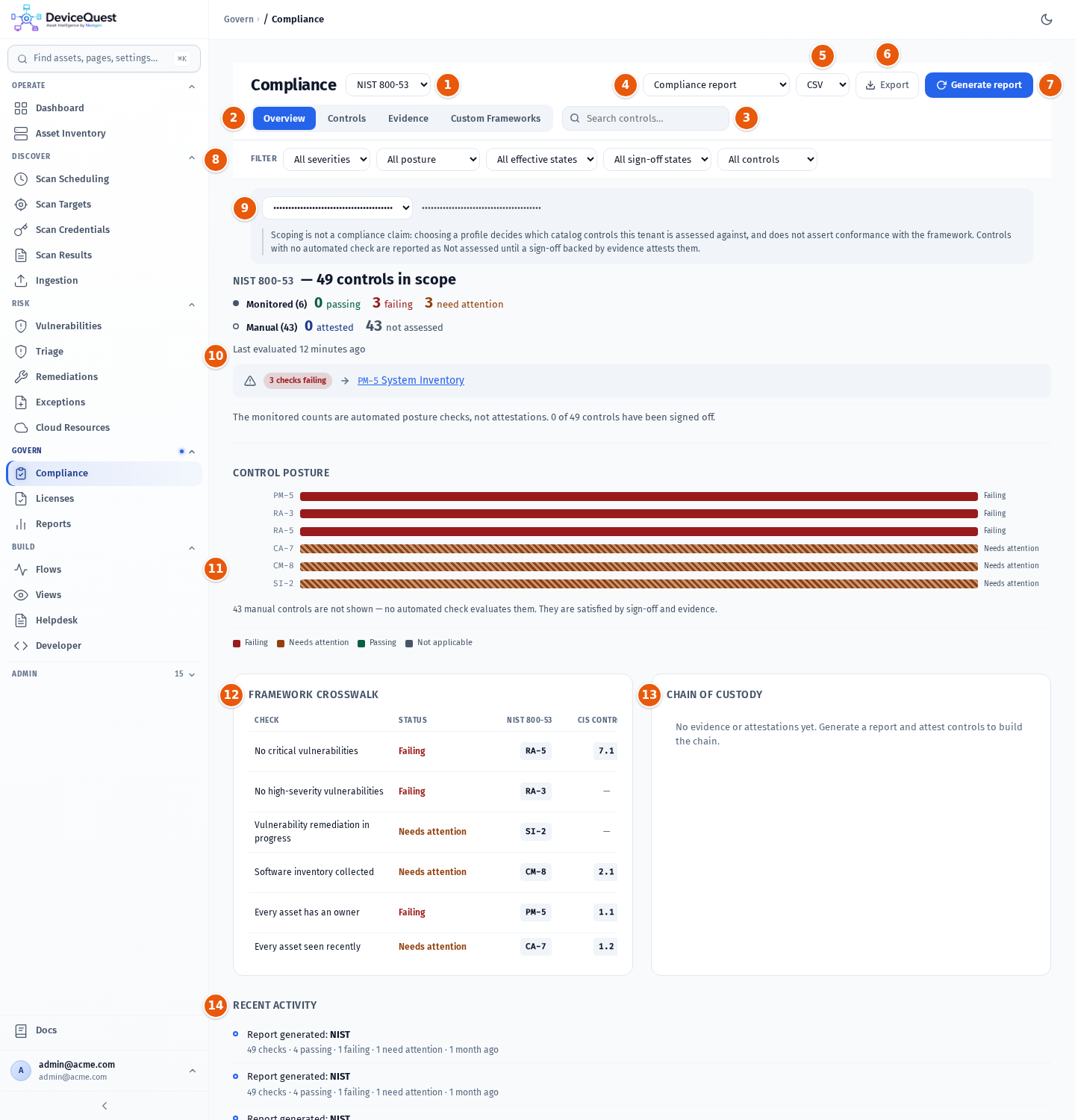
Task: Collapse the sidebar with bottom chevron
Action: coord(105,1106)
